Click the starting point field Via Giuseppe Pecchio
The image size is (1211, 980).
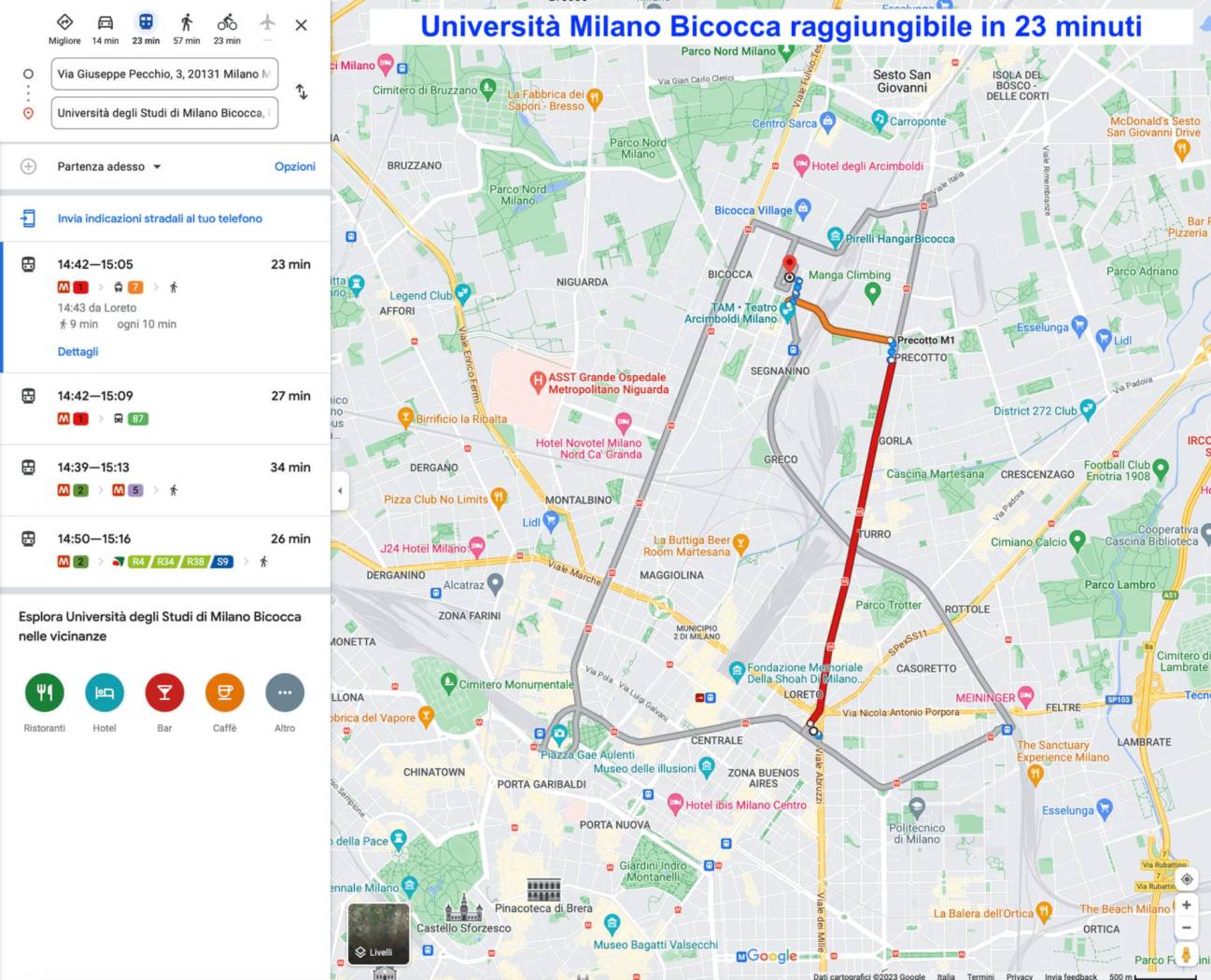point(164,74)
